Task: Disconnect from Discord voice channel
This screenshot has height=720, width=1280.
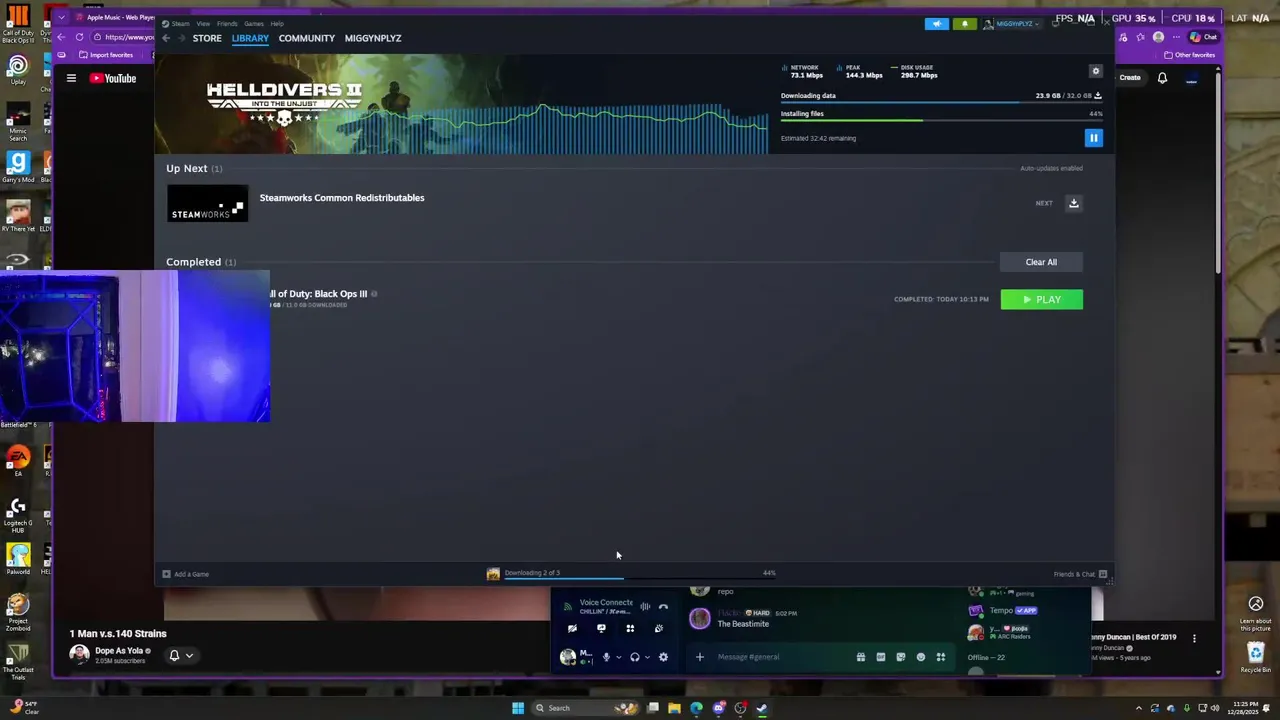Action: [663, 607]
